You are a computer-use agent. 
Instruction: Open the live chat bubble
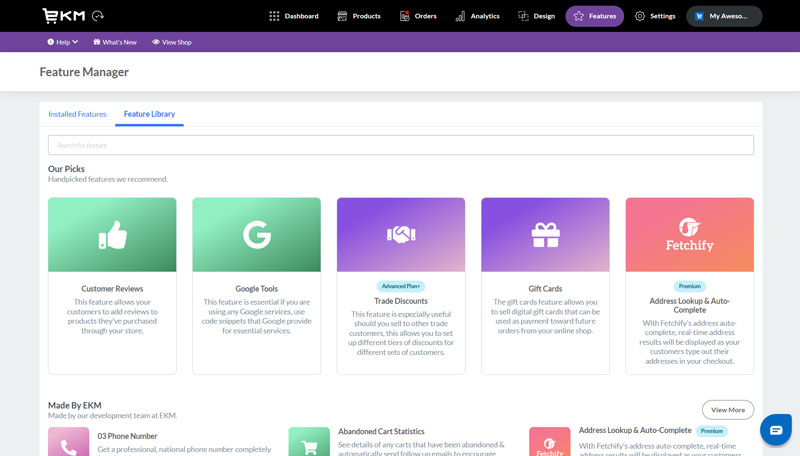(776, 430)
